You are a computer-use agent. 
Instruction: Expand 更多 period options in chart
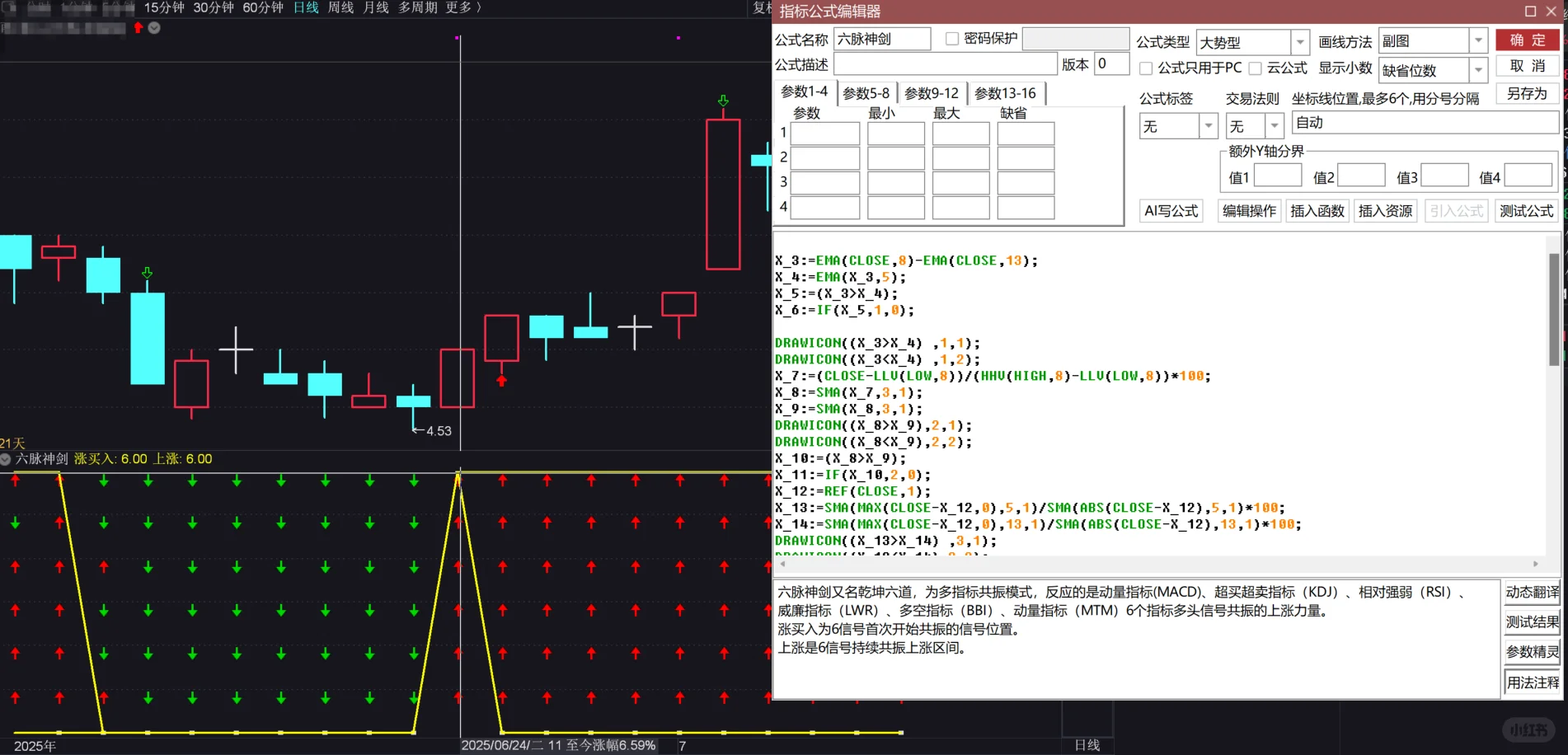click(x=463, y=7)
